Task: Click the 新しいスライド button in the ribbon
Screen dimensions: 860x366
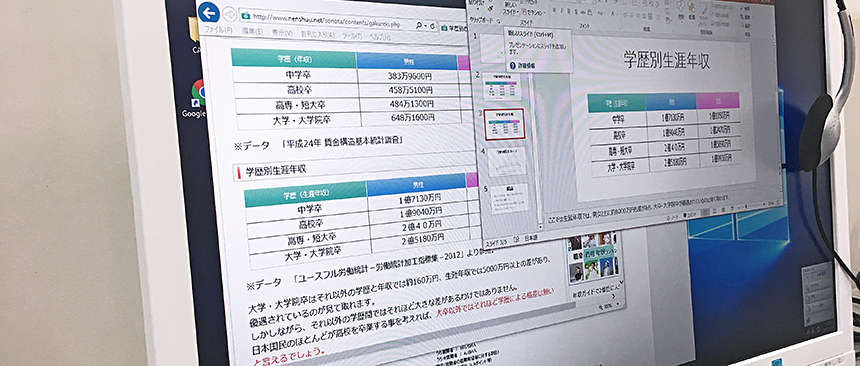Action: 510,9
